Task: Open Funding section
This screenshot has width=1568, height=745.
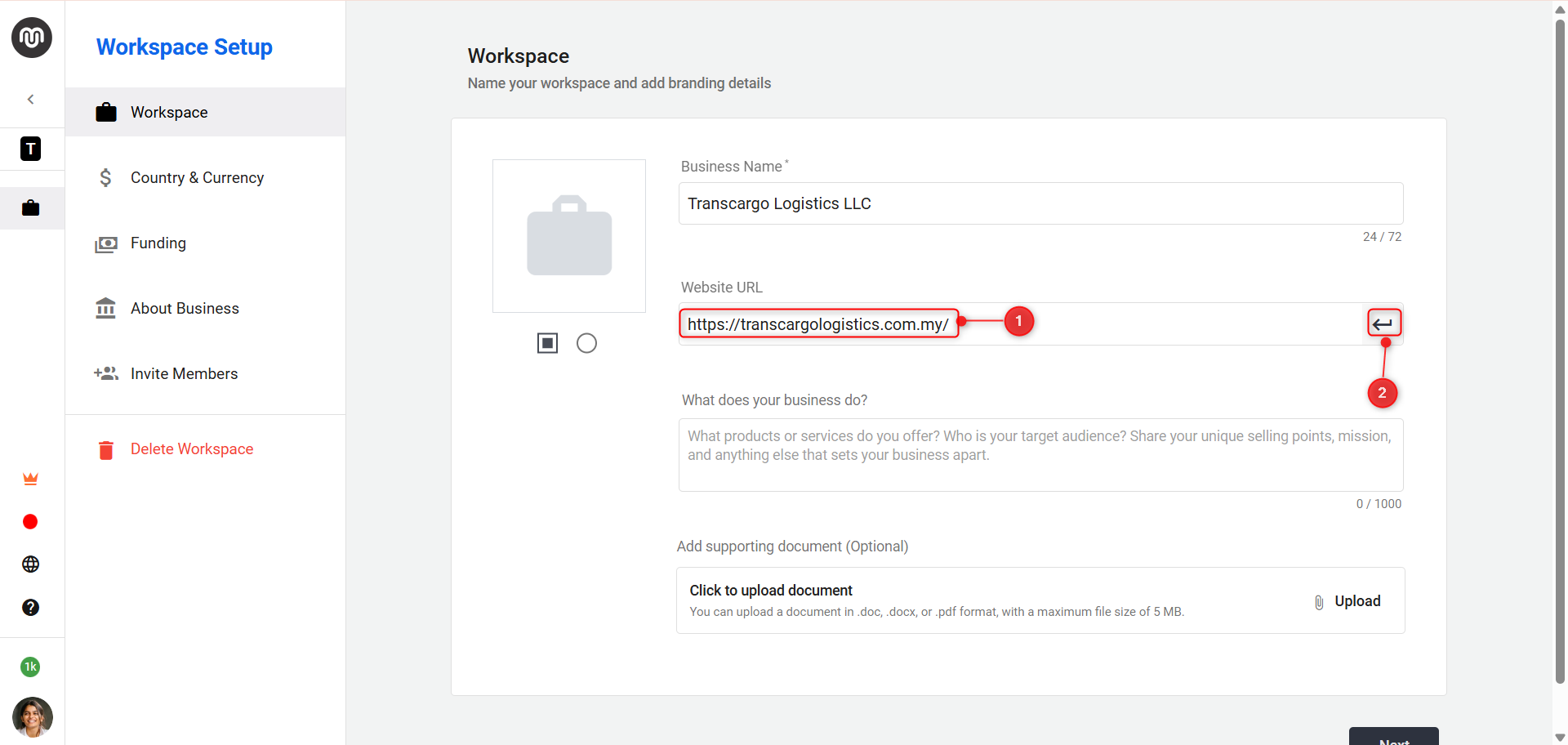Action: tap(206, 243)
